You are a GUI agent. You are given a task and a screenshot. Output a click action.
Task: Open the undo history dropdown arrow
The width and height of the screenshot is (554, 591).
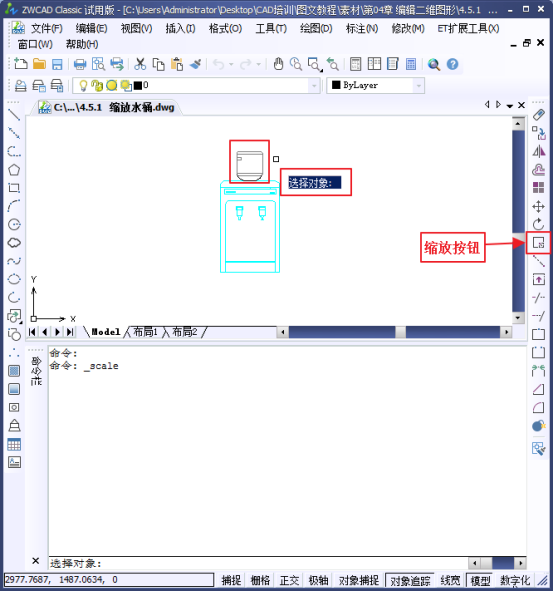[x=231, y=64]
